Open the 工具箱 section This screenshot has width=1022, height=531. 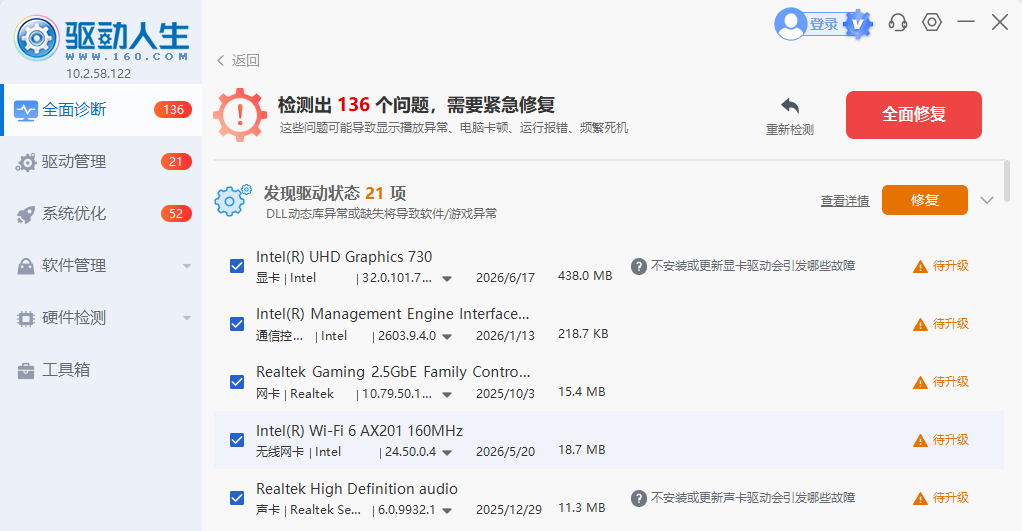(x=101, y=370)
